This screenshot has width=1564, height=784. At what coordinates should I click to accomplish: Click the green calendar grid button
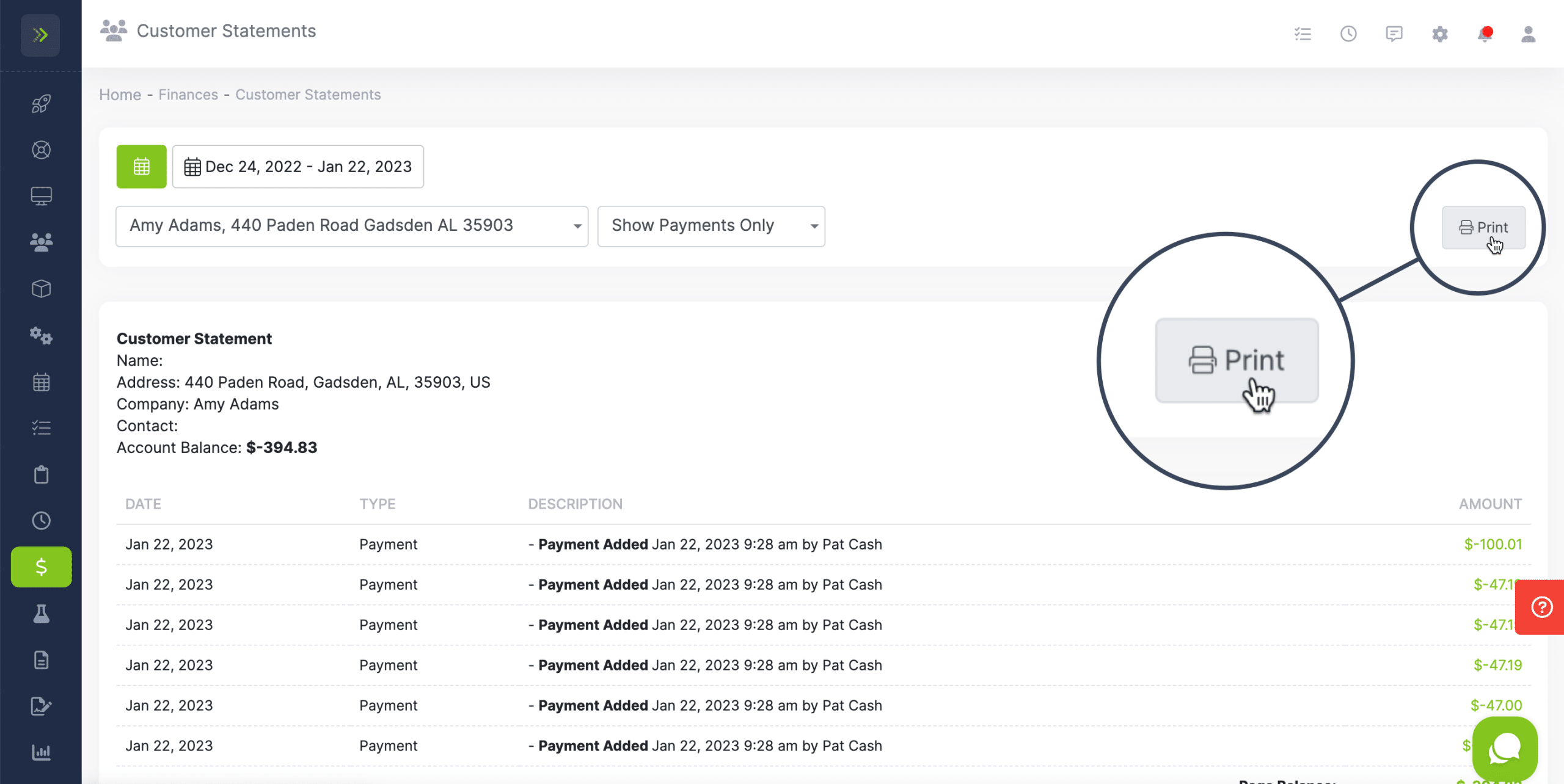[x=141, y=166]
